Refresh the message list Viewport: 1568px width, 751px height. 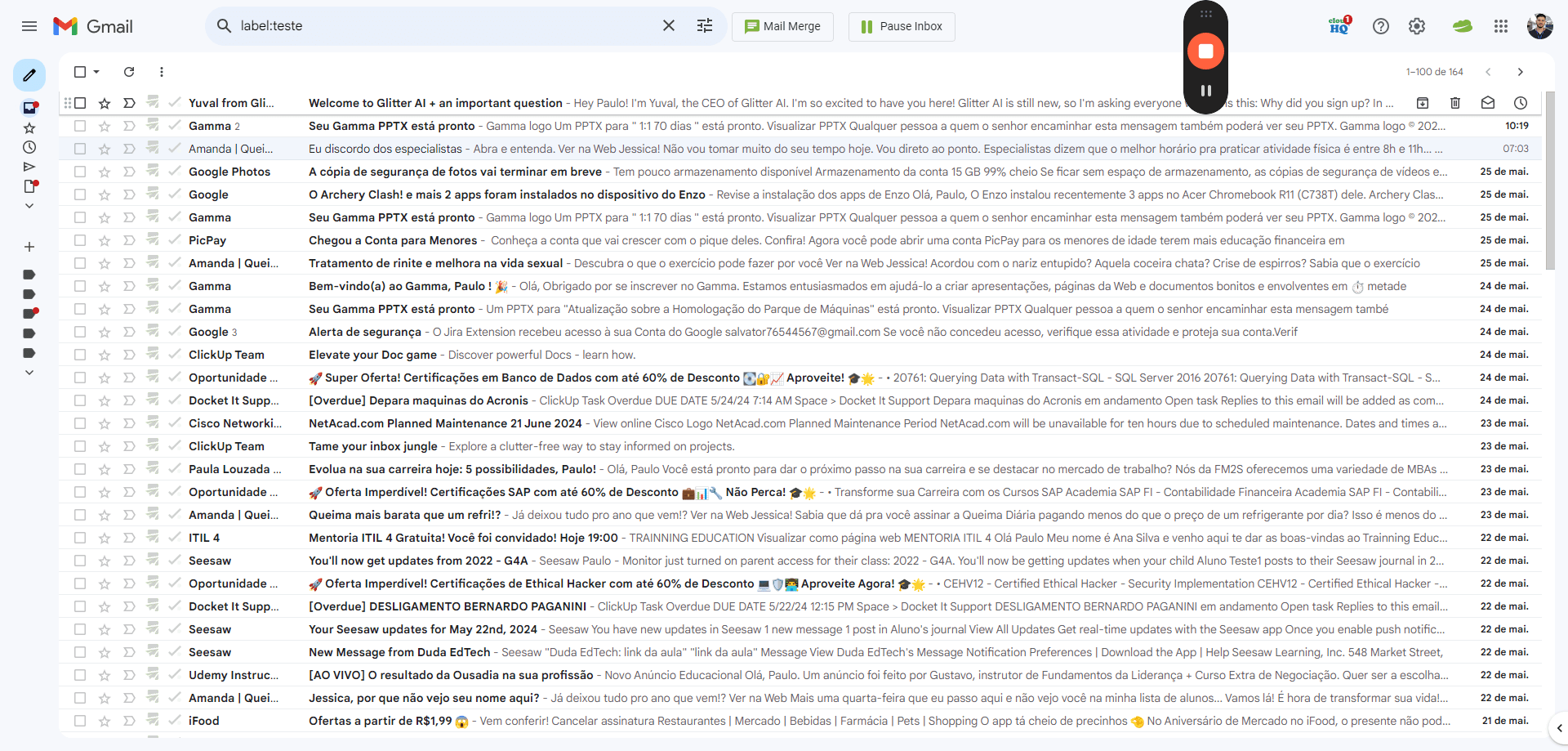tap(129, 72)
